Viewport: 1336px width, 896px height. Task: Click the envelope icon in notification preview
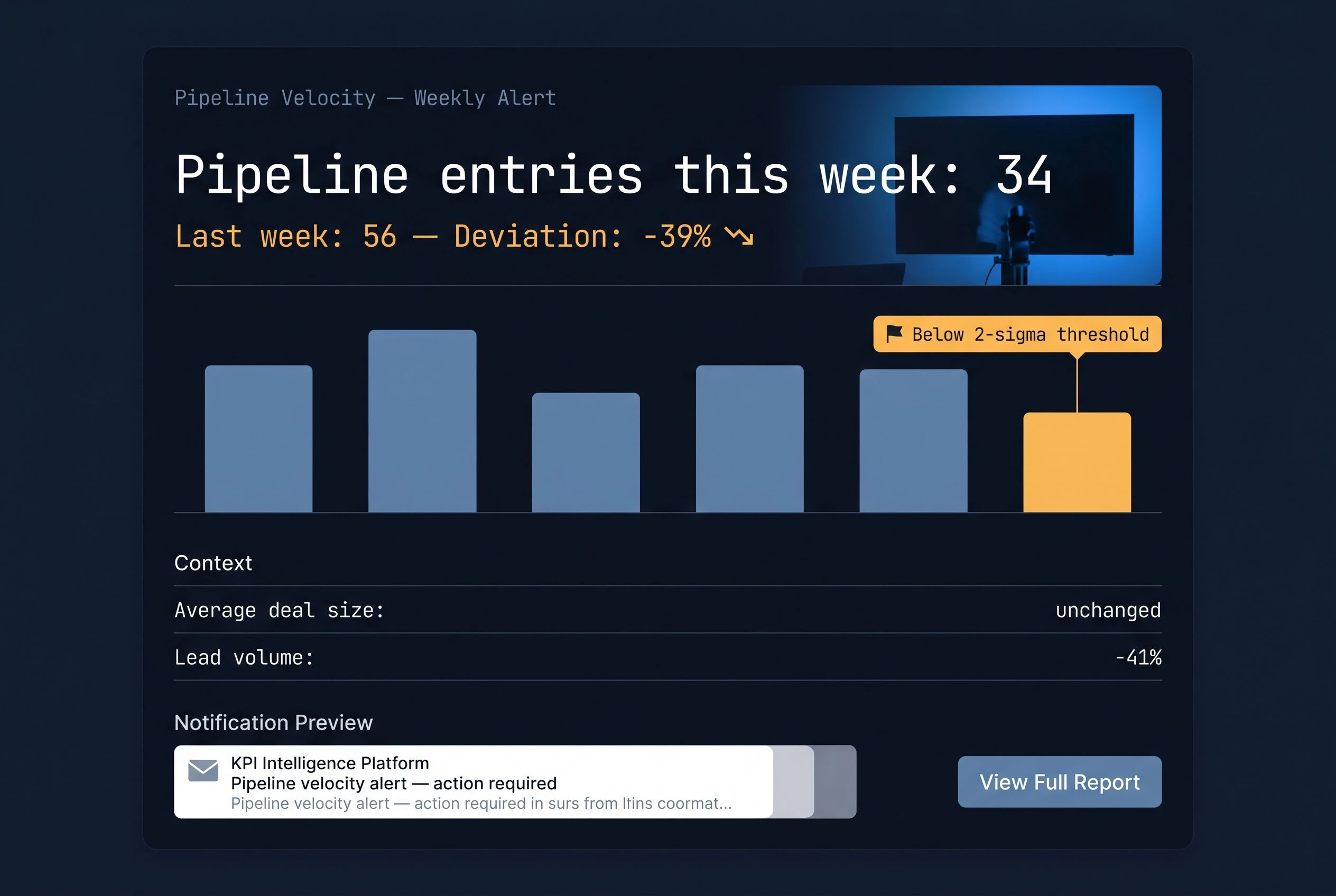coord(203,770)
